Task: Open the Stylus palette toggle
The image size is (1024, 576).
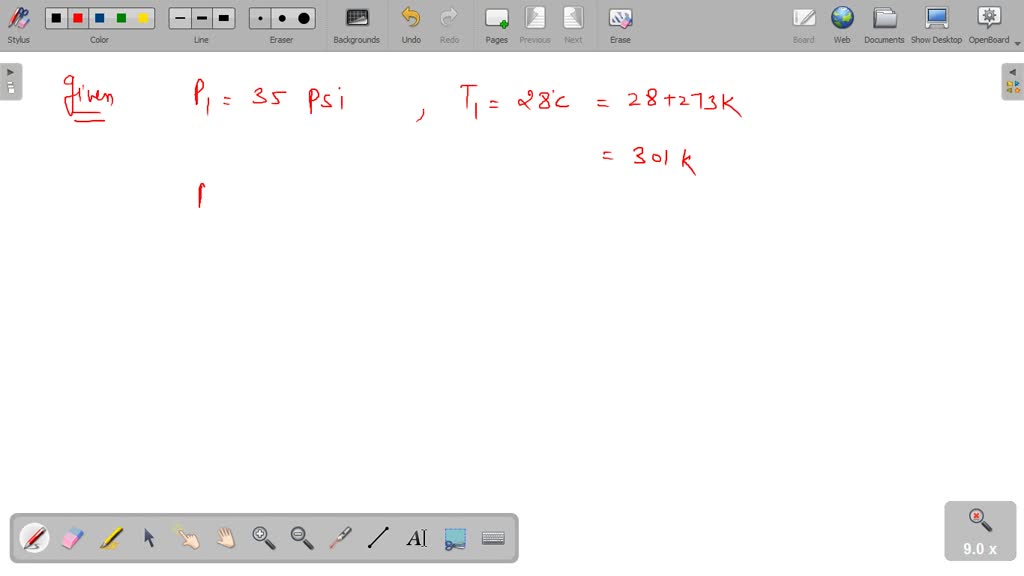Action: click(x=18, y=25)
